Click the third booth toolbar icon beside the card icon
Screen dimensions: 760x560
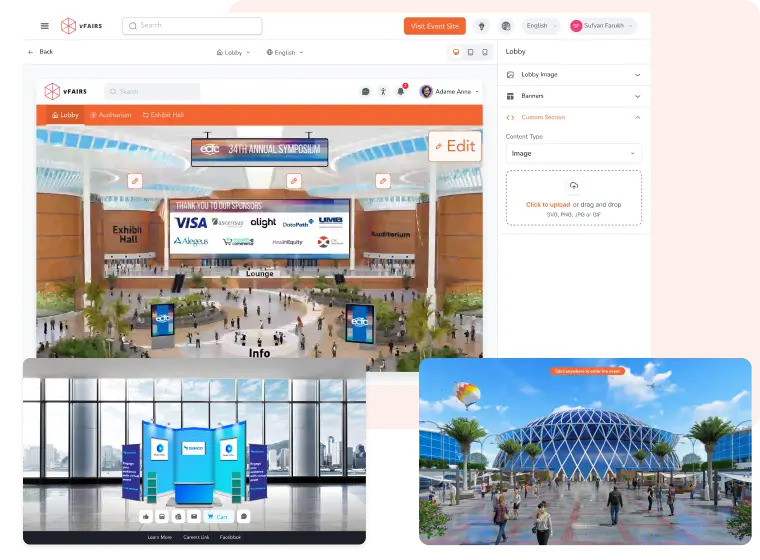coord(178,516)
